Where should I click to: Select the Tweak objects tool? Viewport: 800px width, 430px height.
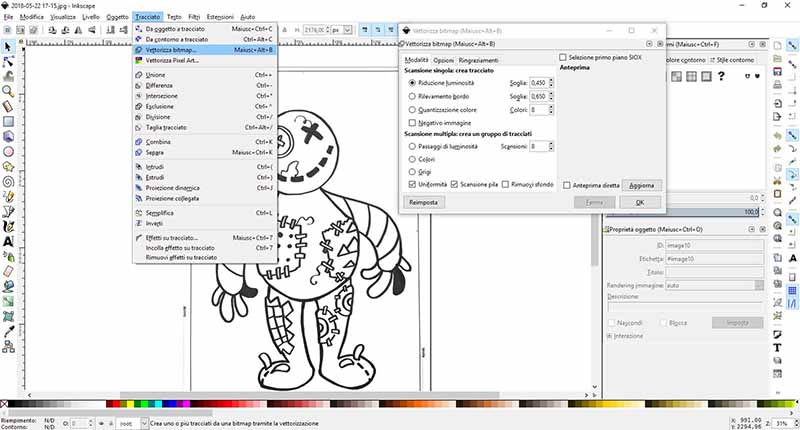click(8, 77)
